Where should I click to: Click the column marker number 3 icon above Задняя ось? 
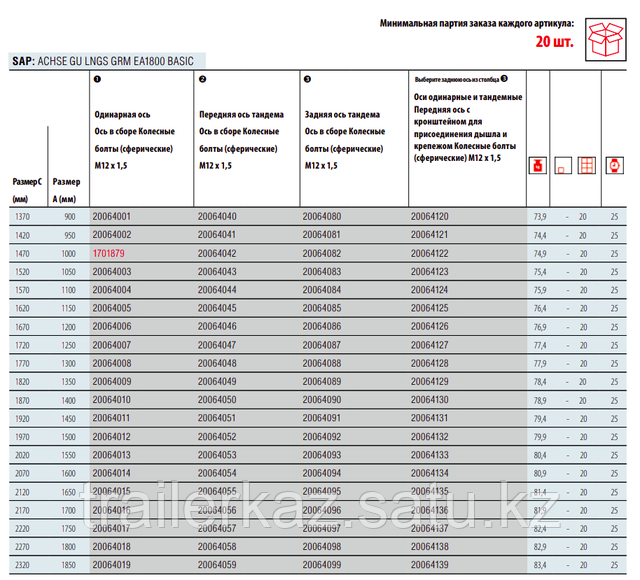pyautogui.click(x=307, y=79)
